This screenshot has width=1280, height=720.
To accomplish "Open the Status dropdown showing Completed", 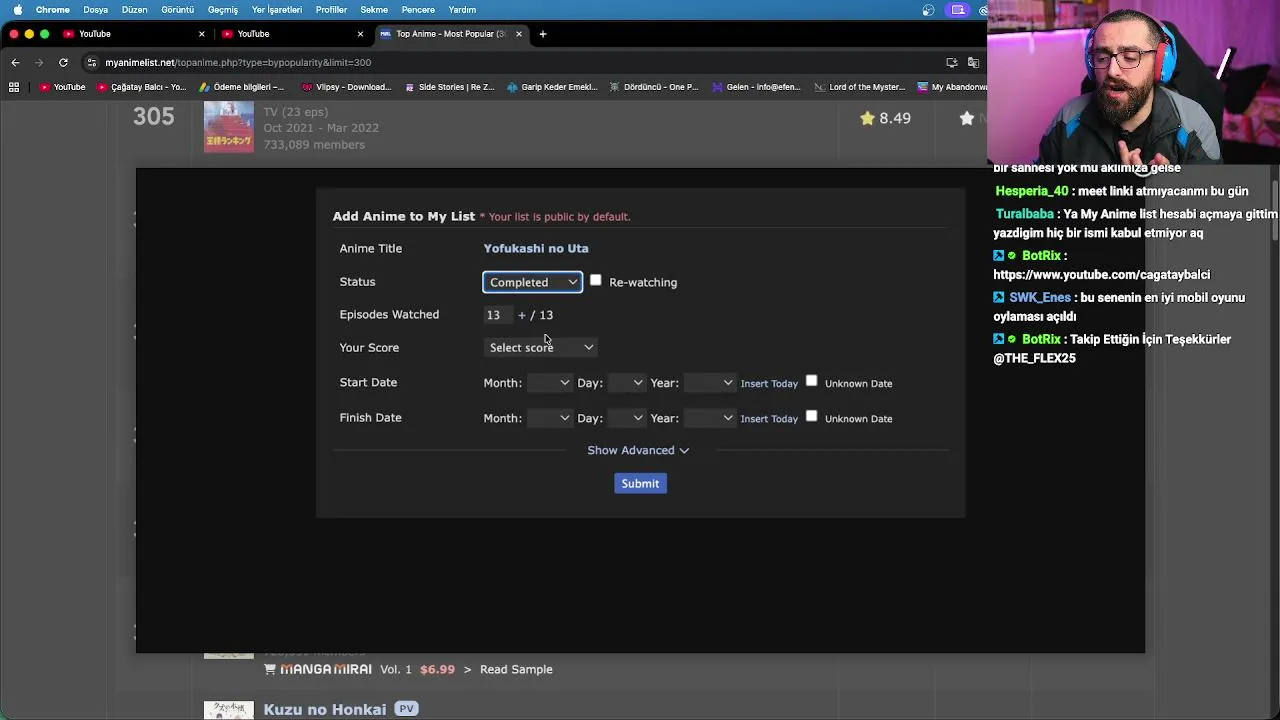I will 533,282.
